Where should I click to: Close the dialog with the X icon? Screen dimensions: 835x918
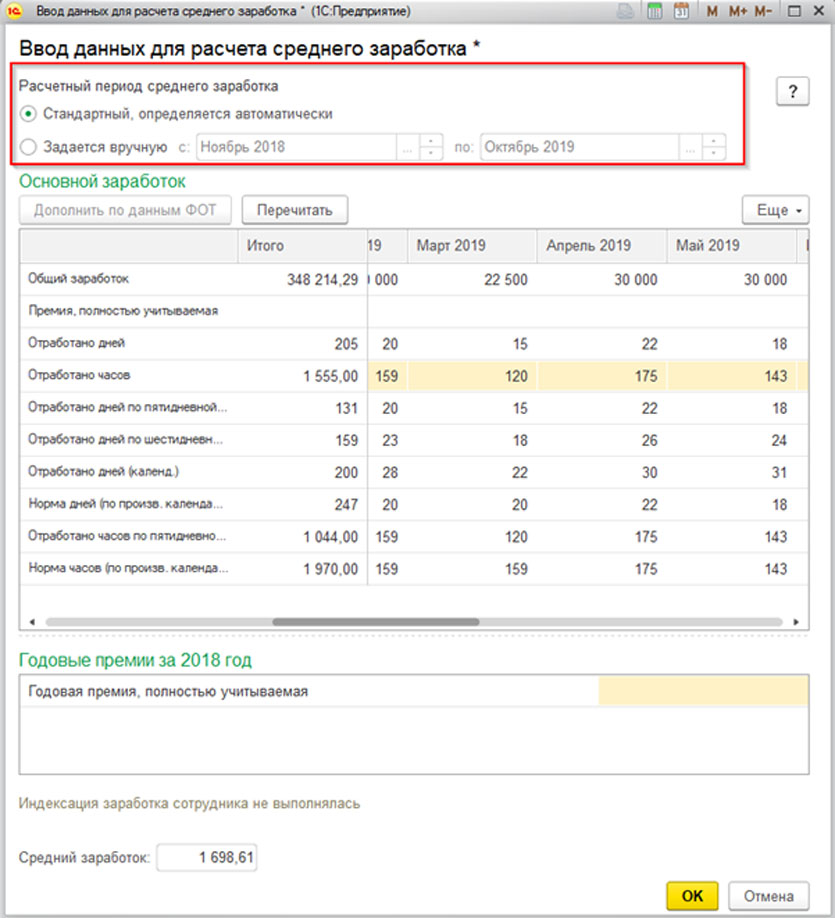(x=819, y=11)
